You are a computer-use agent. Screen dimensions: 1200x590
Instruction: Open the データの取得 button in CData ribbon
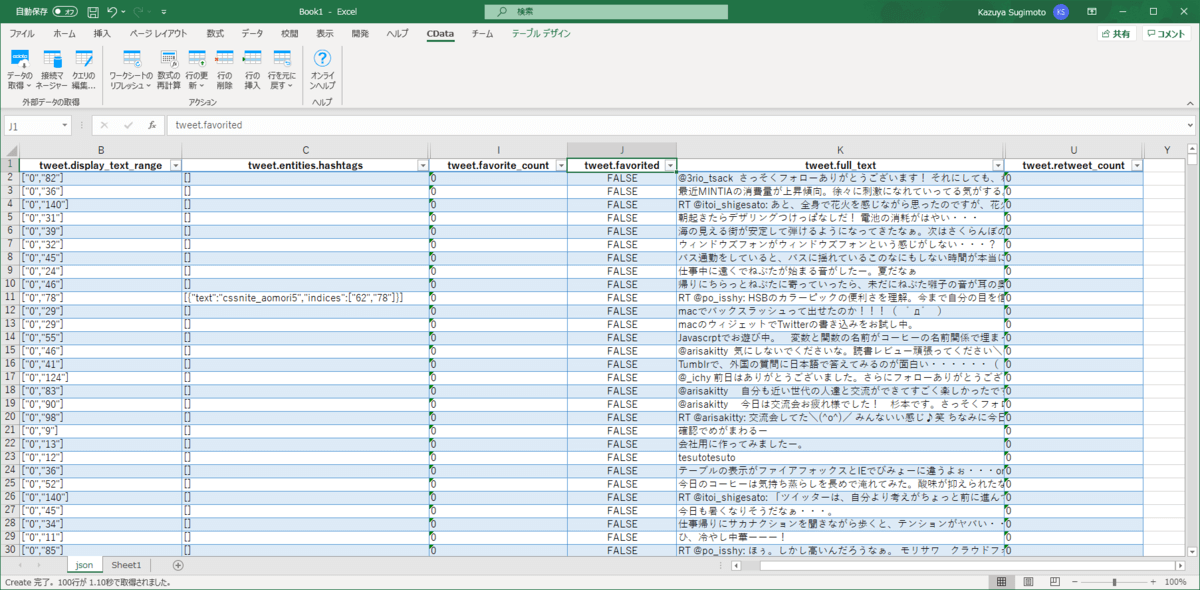(x=19, y=68)
